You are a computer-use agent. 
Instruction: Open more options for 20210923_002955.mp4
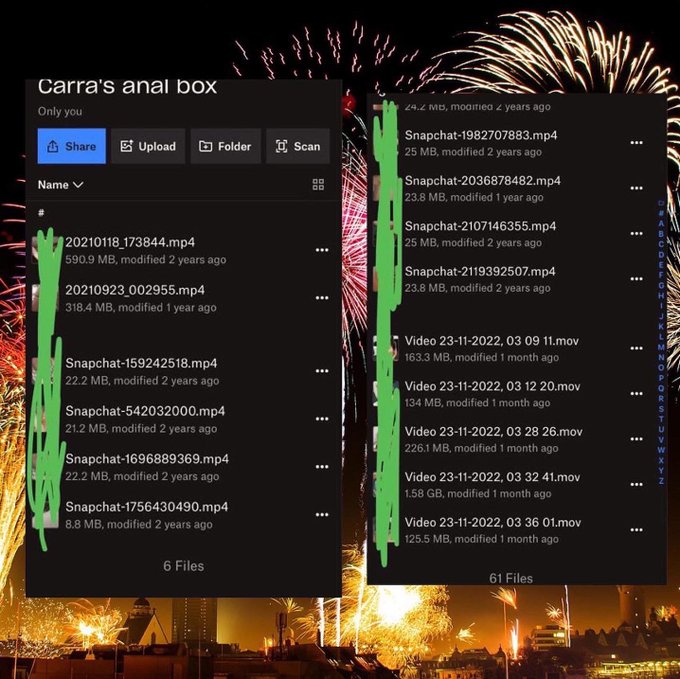click(x=322, y=298)
